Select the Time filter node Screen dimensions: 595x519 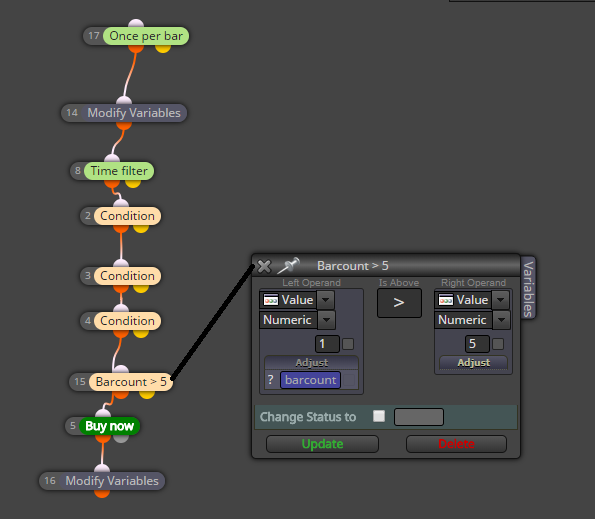pyautogui.click(x=119, y=171)
